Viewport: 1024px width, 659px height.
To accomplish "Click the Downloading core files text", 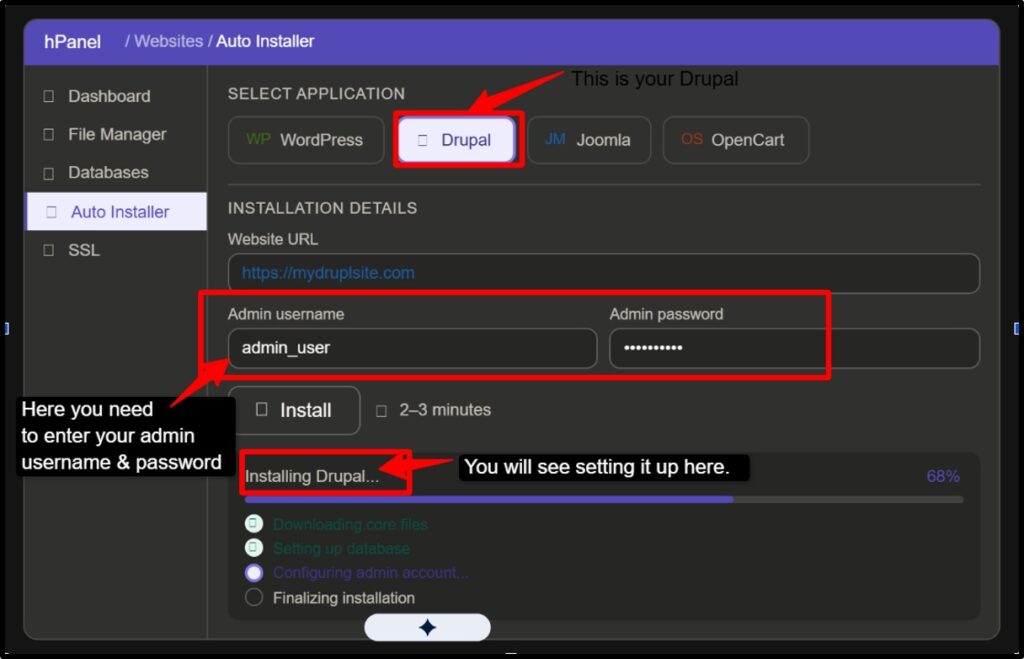I will [x=350, y=524].
